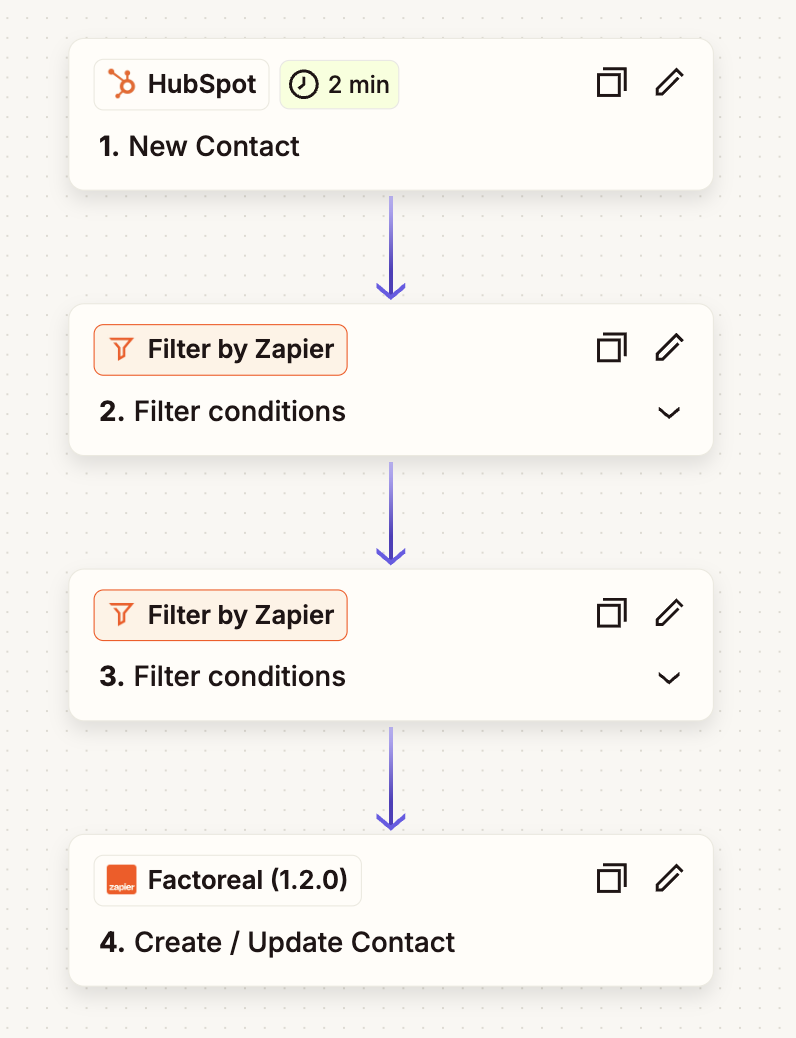The width and height of the screenshot is (796, 1038).
Task: Edit the Factoreal step with pencil icon
Action: [x=669, y=880]
